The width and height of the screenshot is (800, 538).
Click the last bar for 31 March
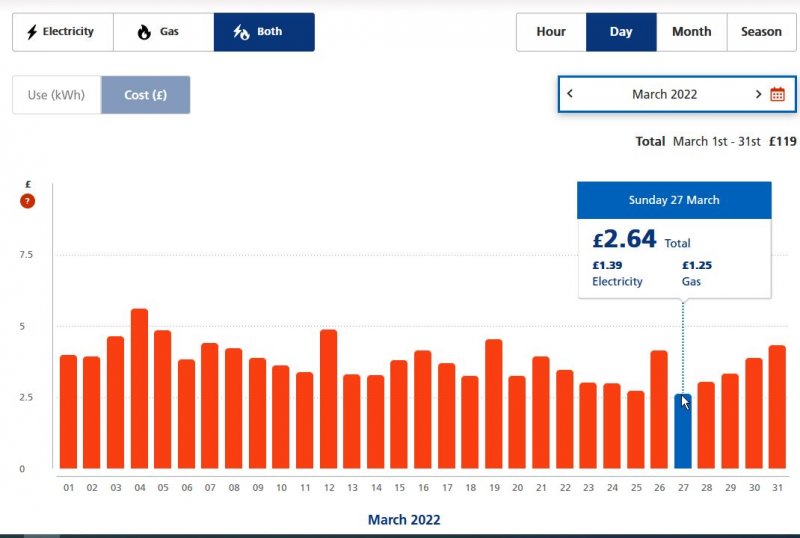point(777,407)
